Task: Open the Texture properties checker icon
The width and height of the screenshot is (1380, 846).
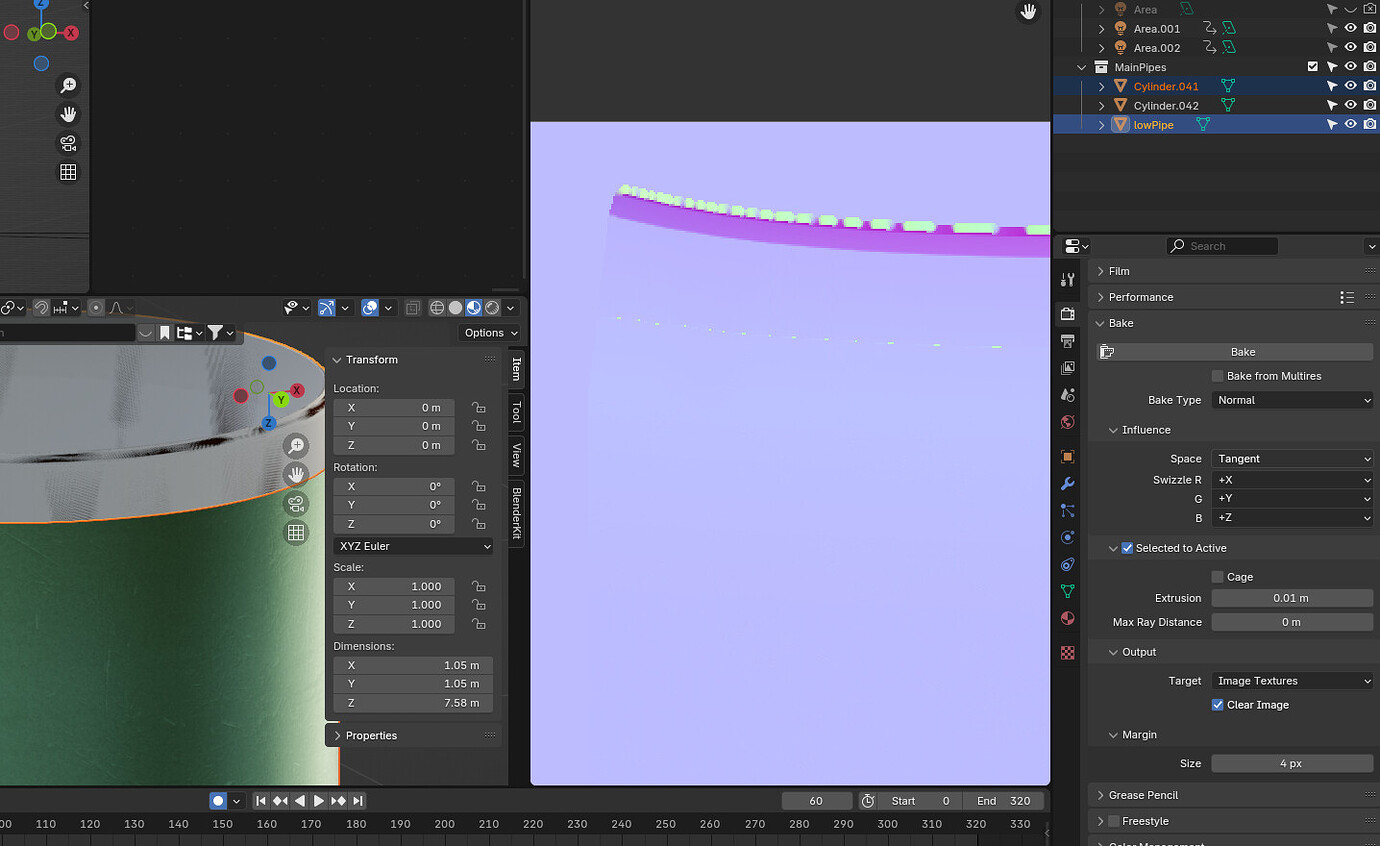Action: (x=1067, y=652)
